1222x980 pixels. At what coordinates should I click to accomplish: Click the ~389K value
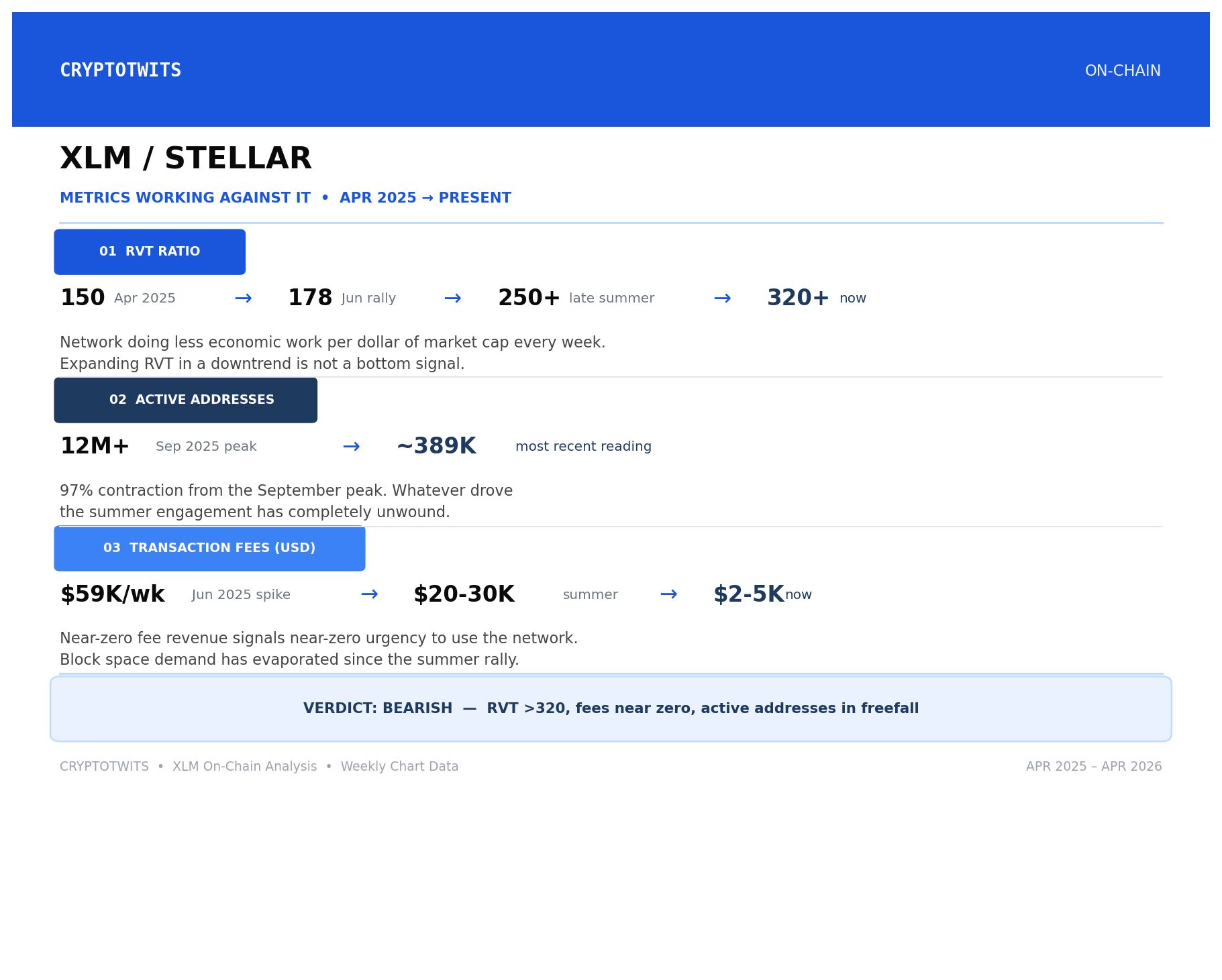coord(436,446)
